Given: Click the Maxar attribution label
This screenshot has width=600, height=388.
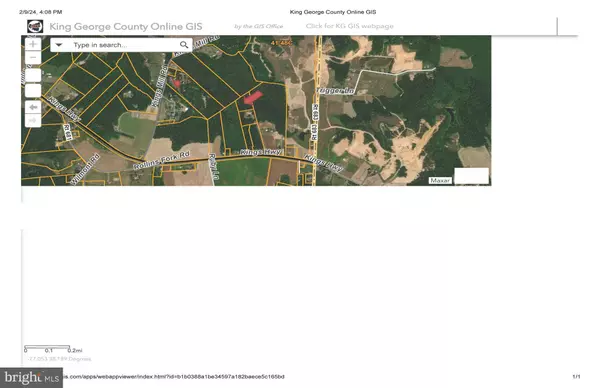Looking at the screenshot, I should point(440,180).
